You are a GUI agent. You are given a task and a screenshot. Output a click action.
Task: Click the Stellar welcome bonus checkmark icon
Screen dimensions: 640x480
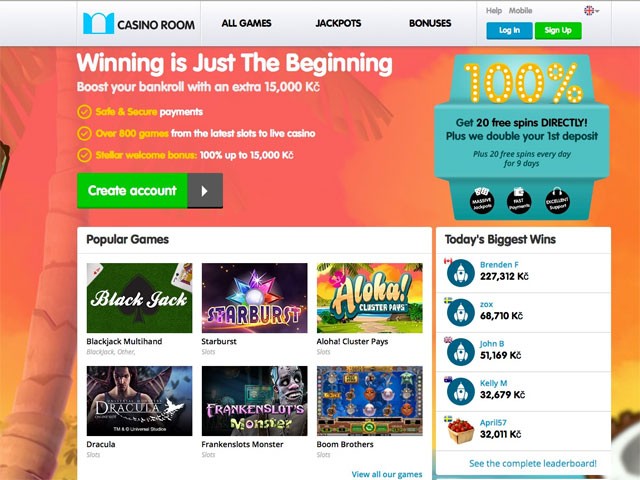pos(84,155)
